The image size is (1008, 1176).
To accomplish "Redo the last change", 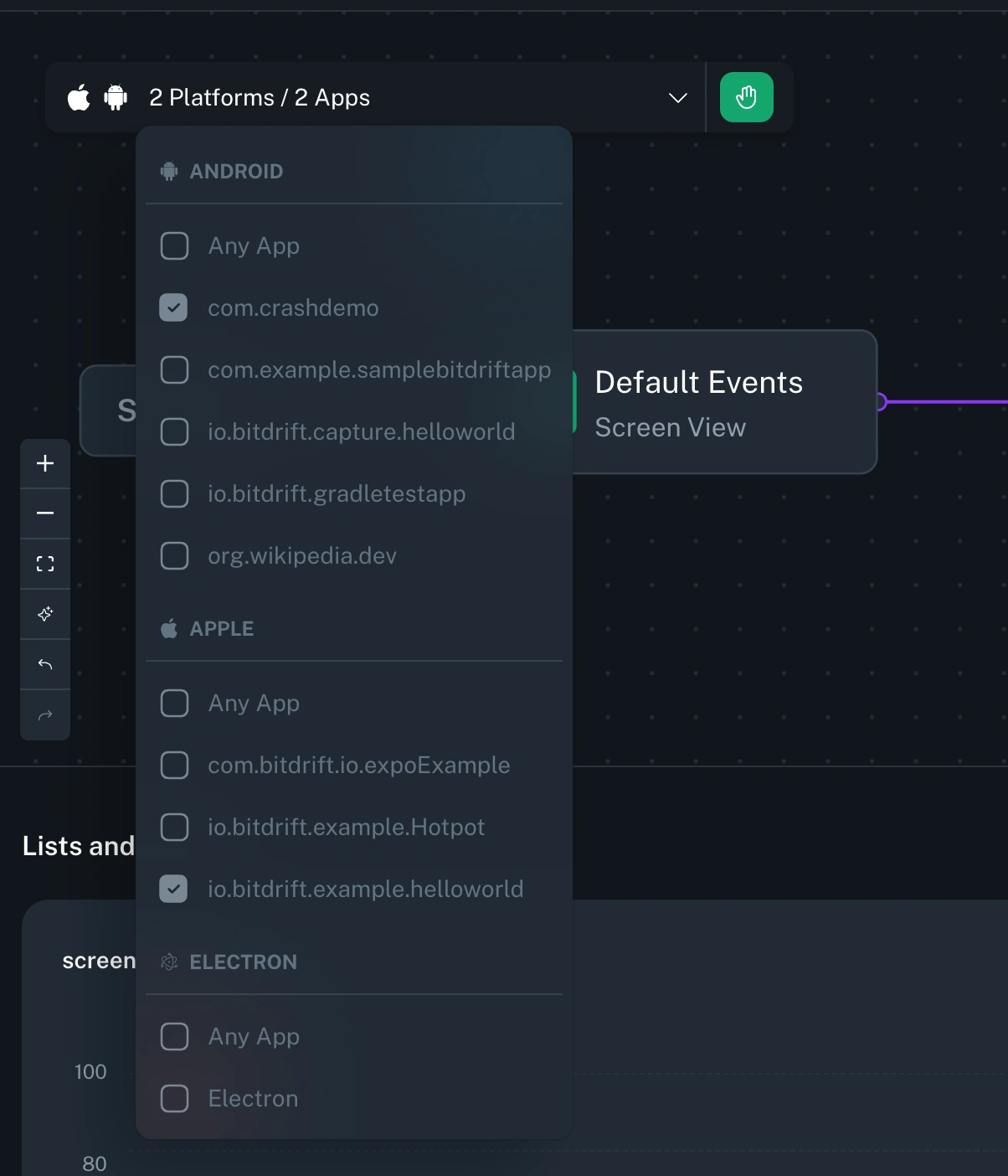I will click(45, 714).
